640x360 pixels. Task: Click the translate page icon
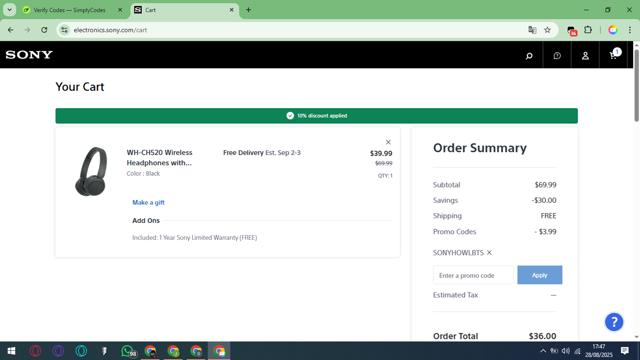pyautogui.click(x=532, y=30)
